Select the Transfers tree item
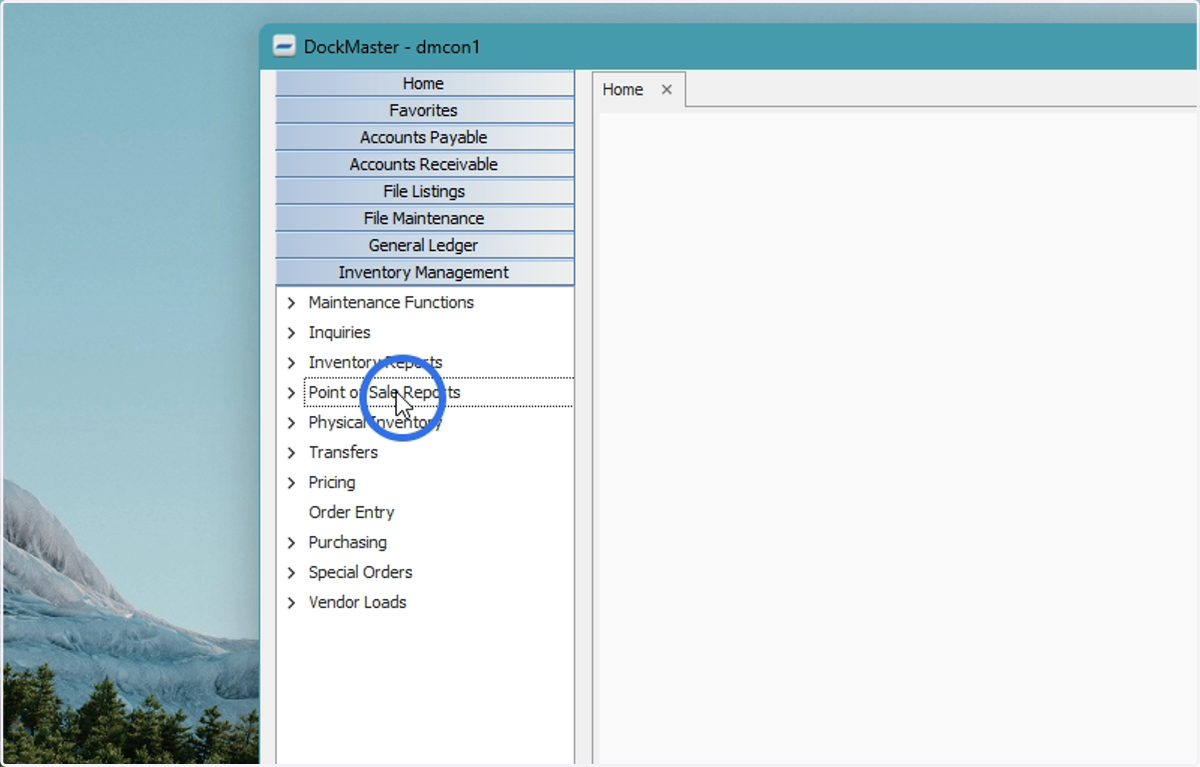1200x767 pixels. click(x=343, y=452)
